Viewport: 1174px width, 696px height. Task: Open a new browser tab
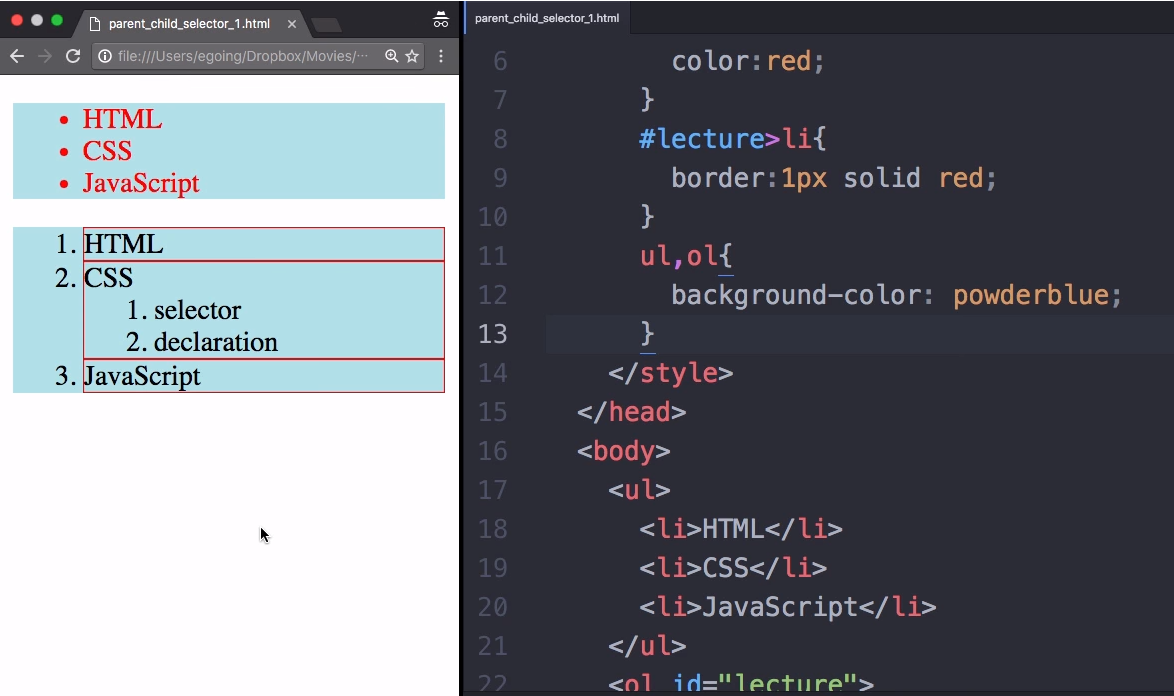pyautogui.click(x=326, y=25)
